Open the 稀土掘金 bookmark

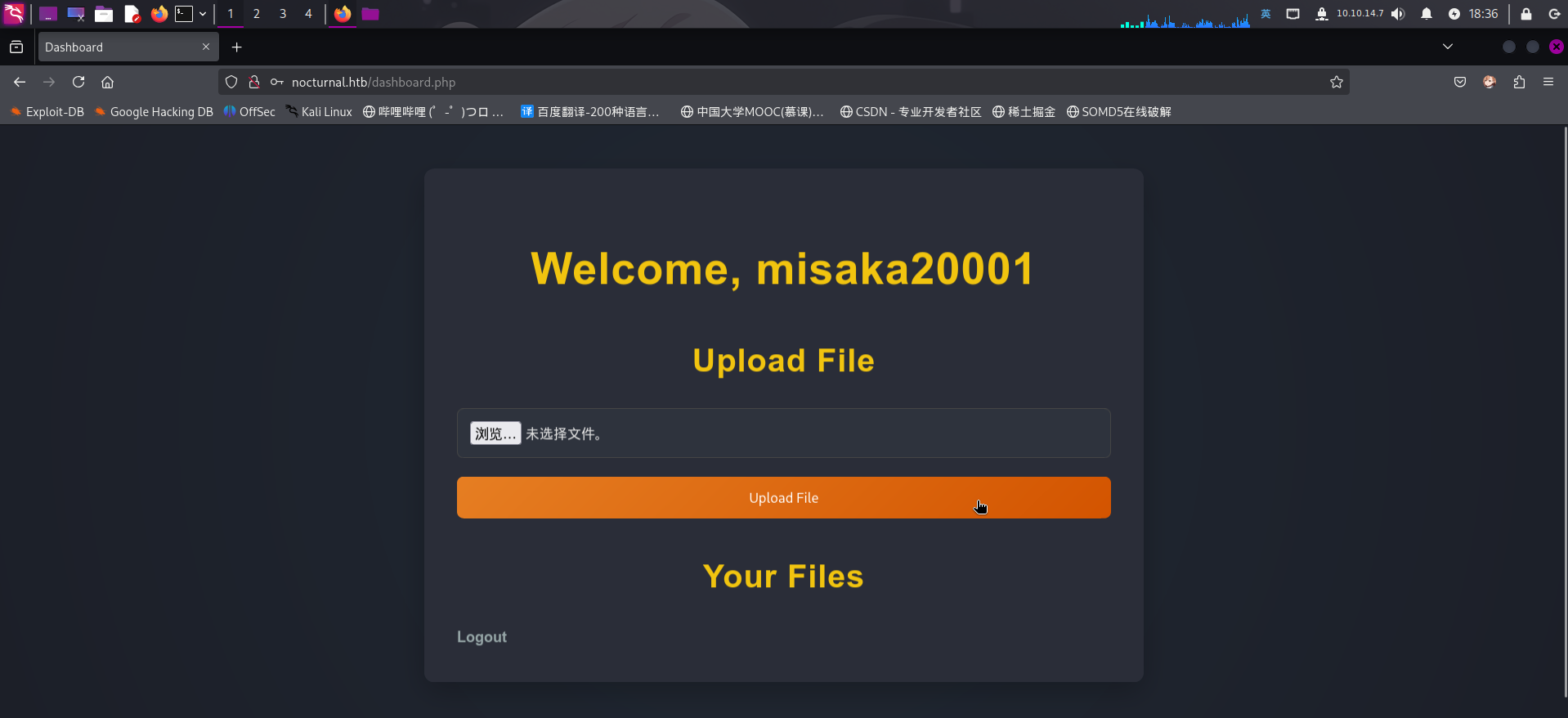pos(1024,112)
